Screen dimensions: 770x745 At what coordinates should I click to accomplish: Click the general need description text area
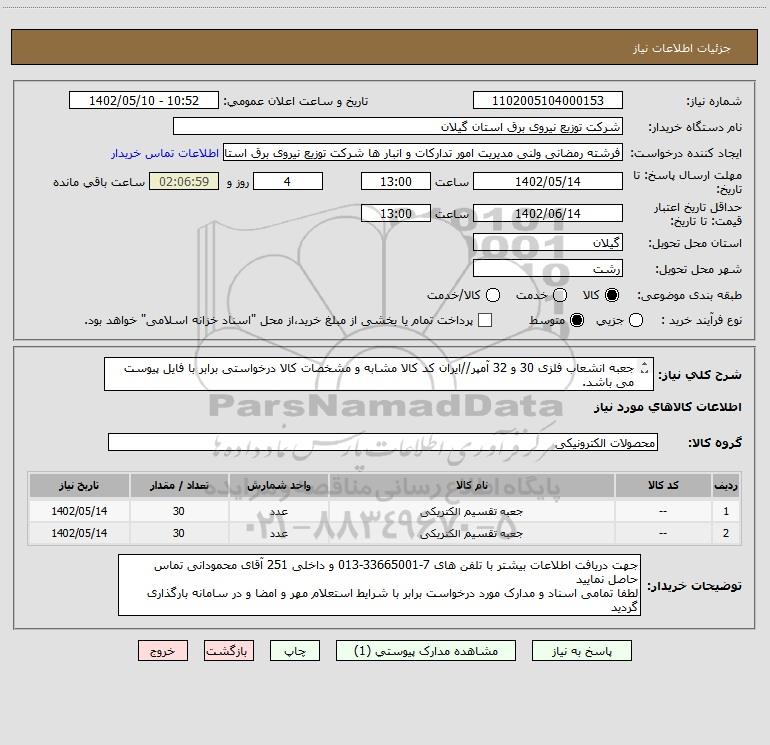379,374
